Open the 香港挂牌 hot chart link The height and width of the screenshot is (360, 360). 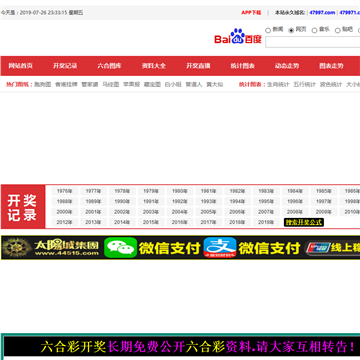(66, 85)
